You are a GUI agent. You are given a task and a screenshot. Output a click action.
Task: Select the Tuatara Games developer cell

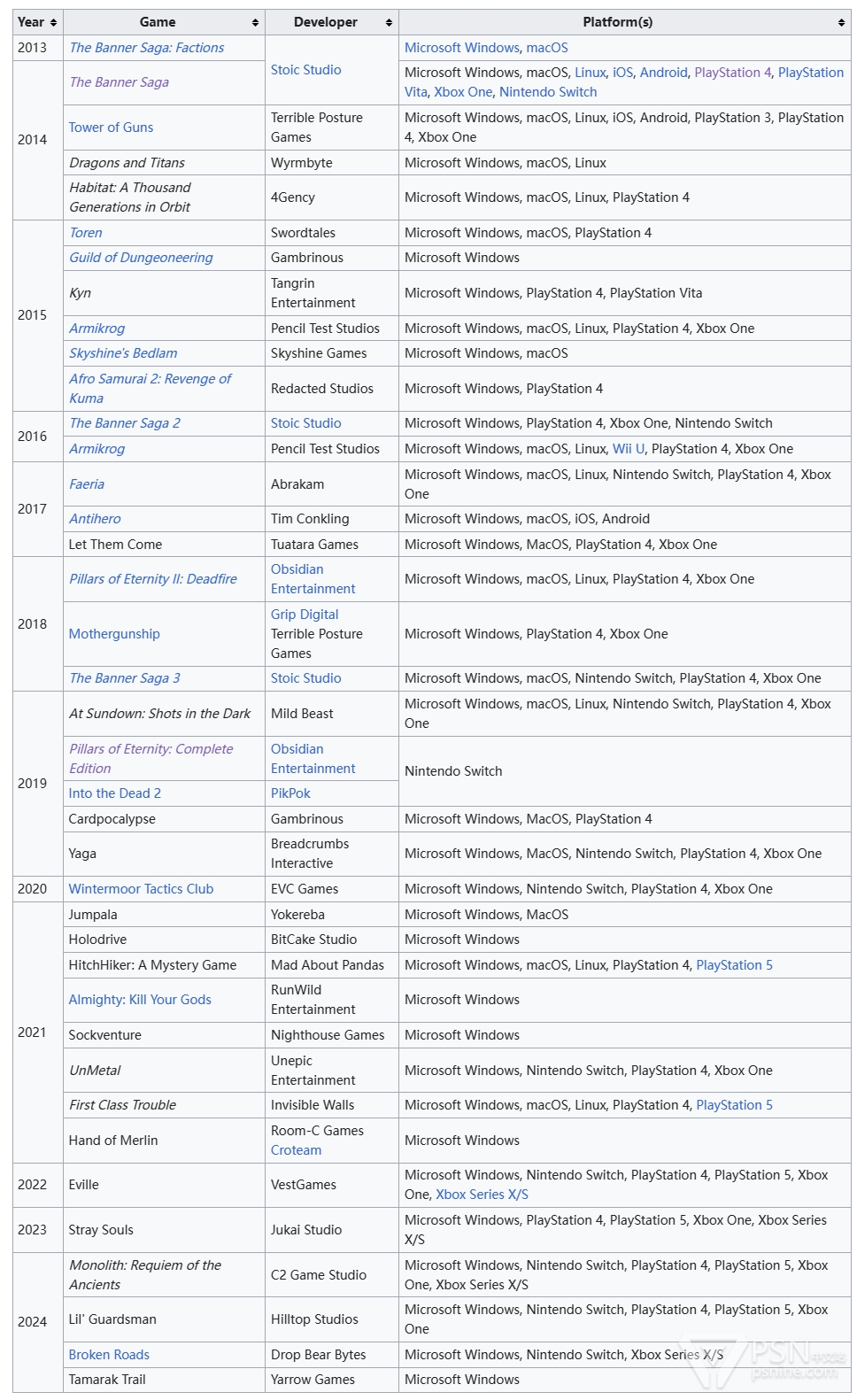[332, 545]
